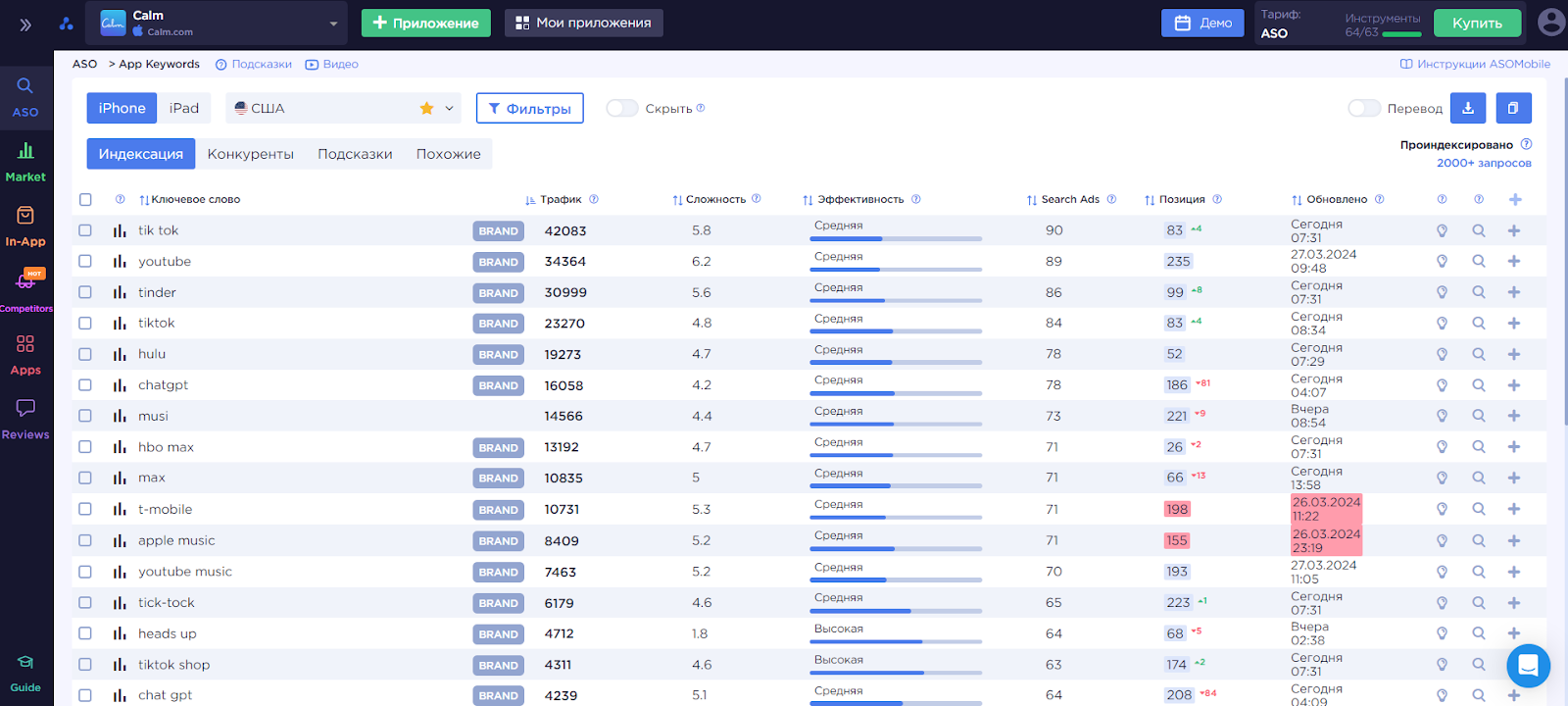
Task: Click the Демо button
Action: click(x=1202, y=23)
